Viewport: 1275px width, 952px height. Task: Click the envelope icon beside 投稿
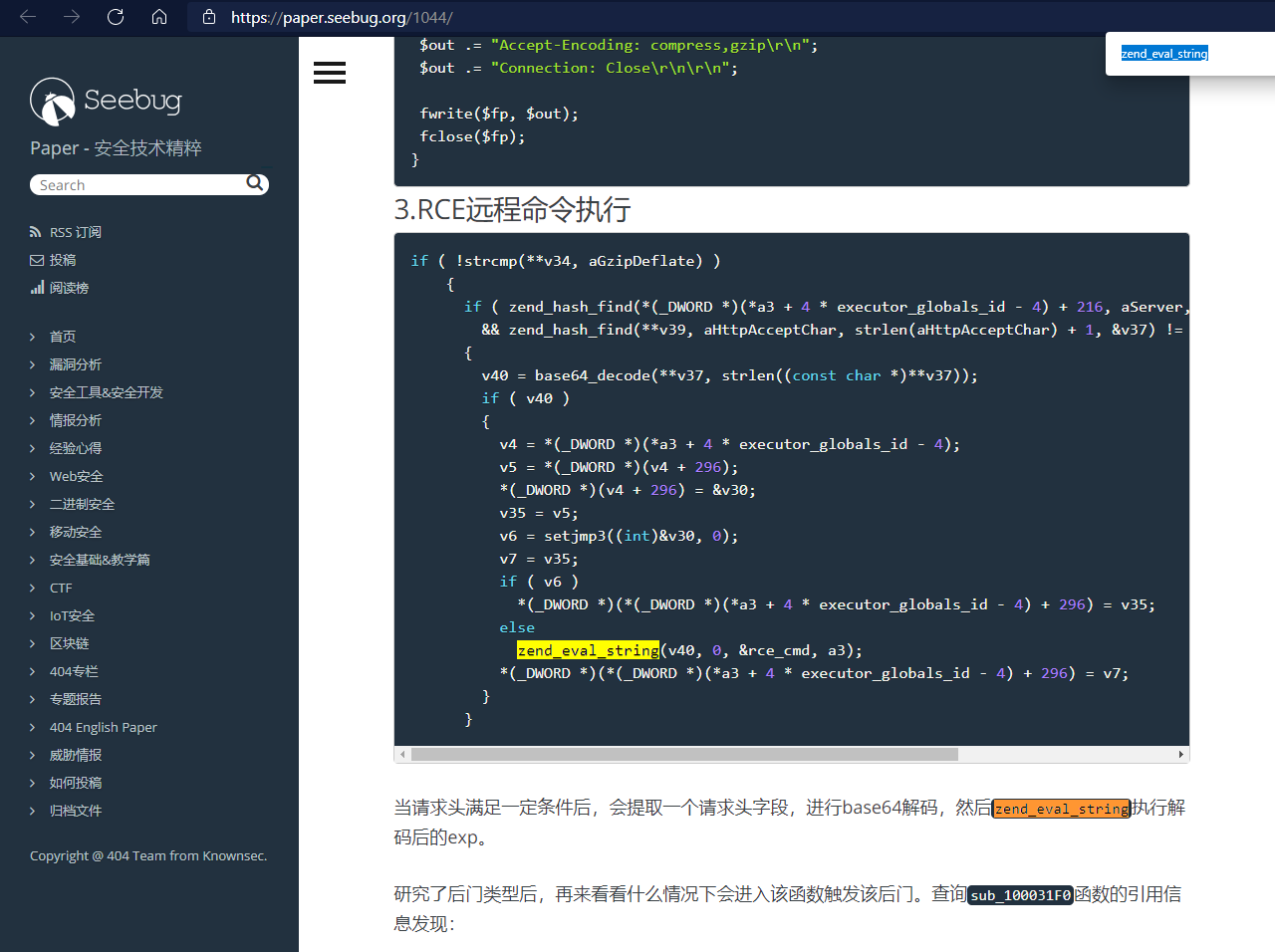click(37, 260)
